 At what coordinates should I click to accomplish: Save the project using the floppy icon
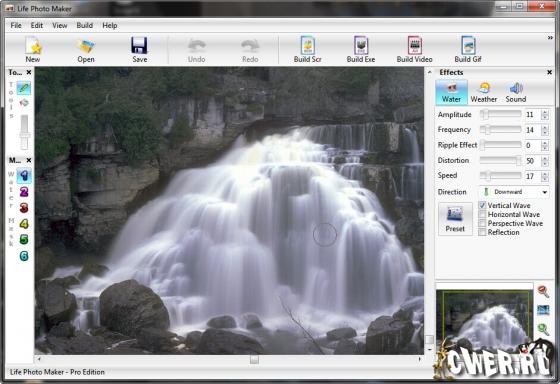tap(139, 49)
